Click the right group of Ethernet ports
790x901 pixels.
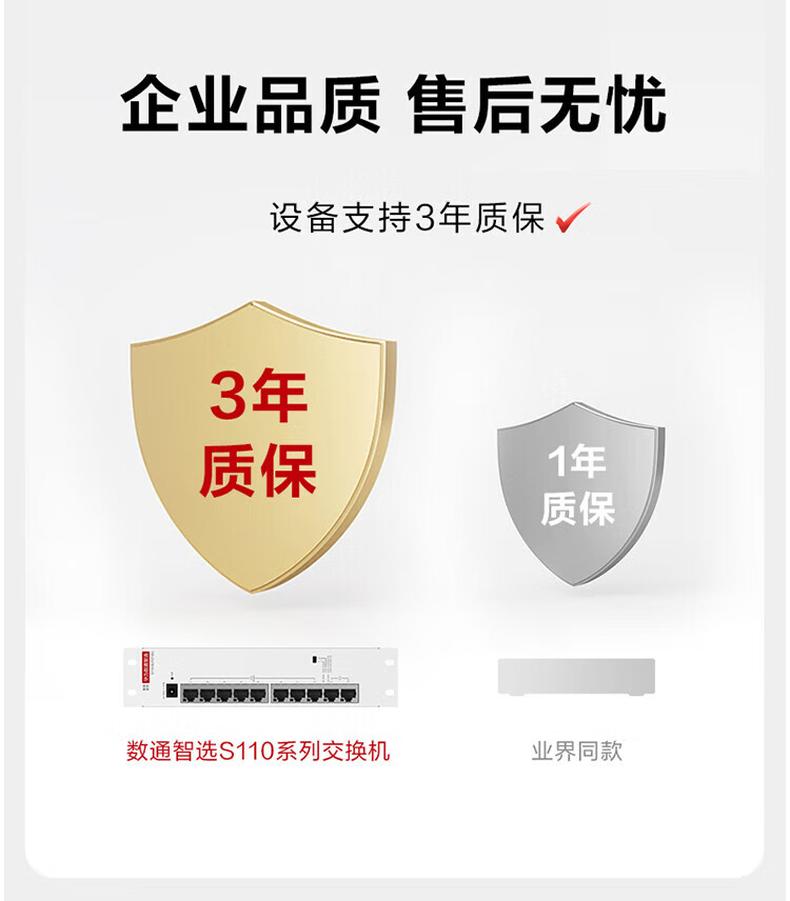(x=315, y=694)
